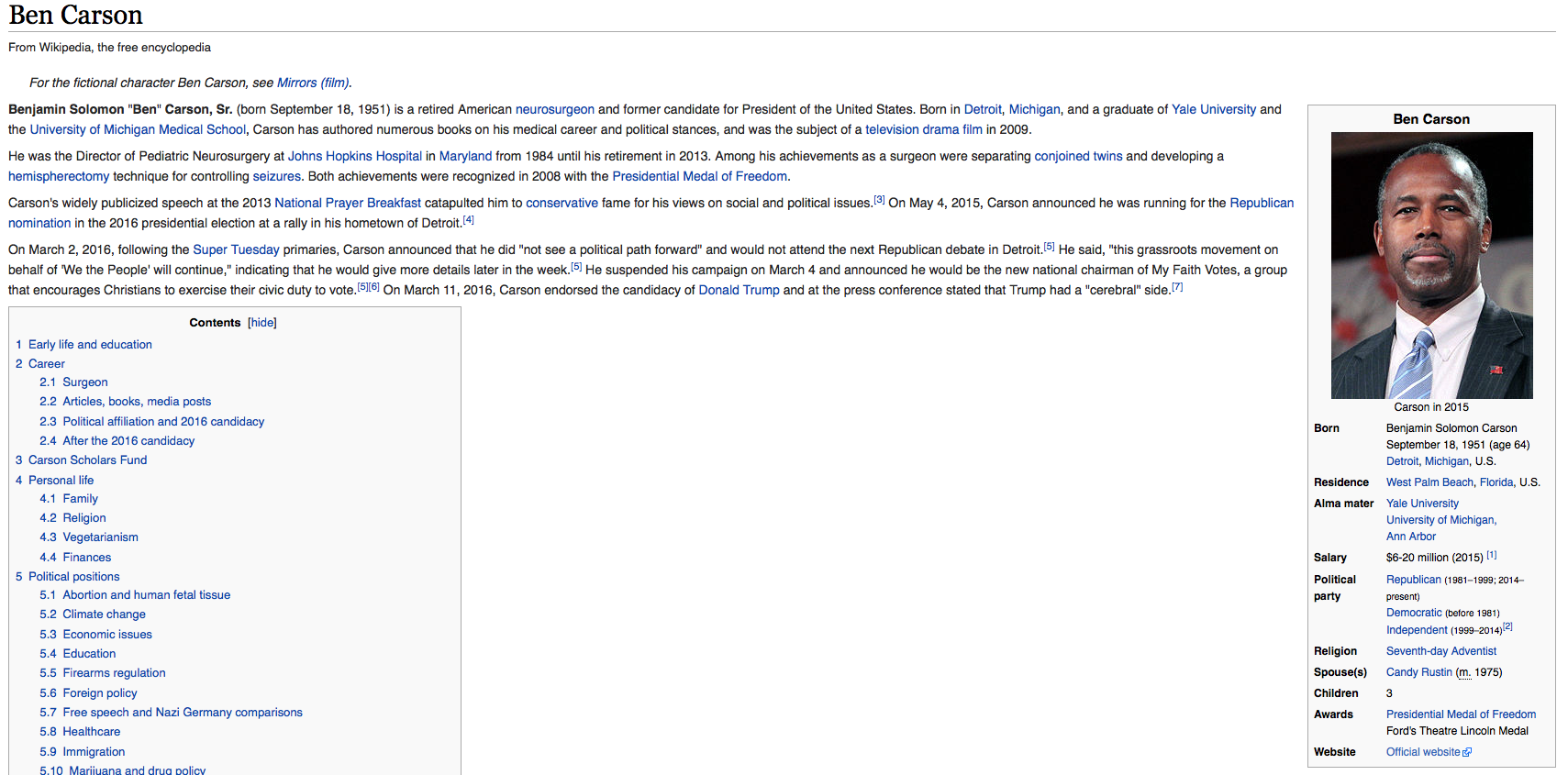Jump to citation reference 7
Image resolution: width=1568 pixels, height=775 pixels.
click(x=1177, y=286)
